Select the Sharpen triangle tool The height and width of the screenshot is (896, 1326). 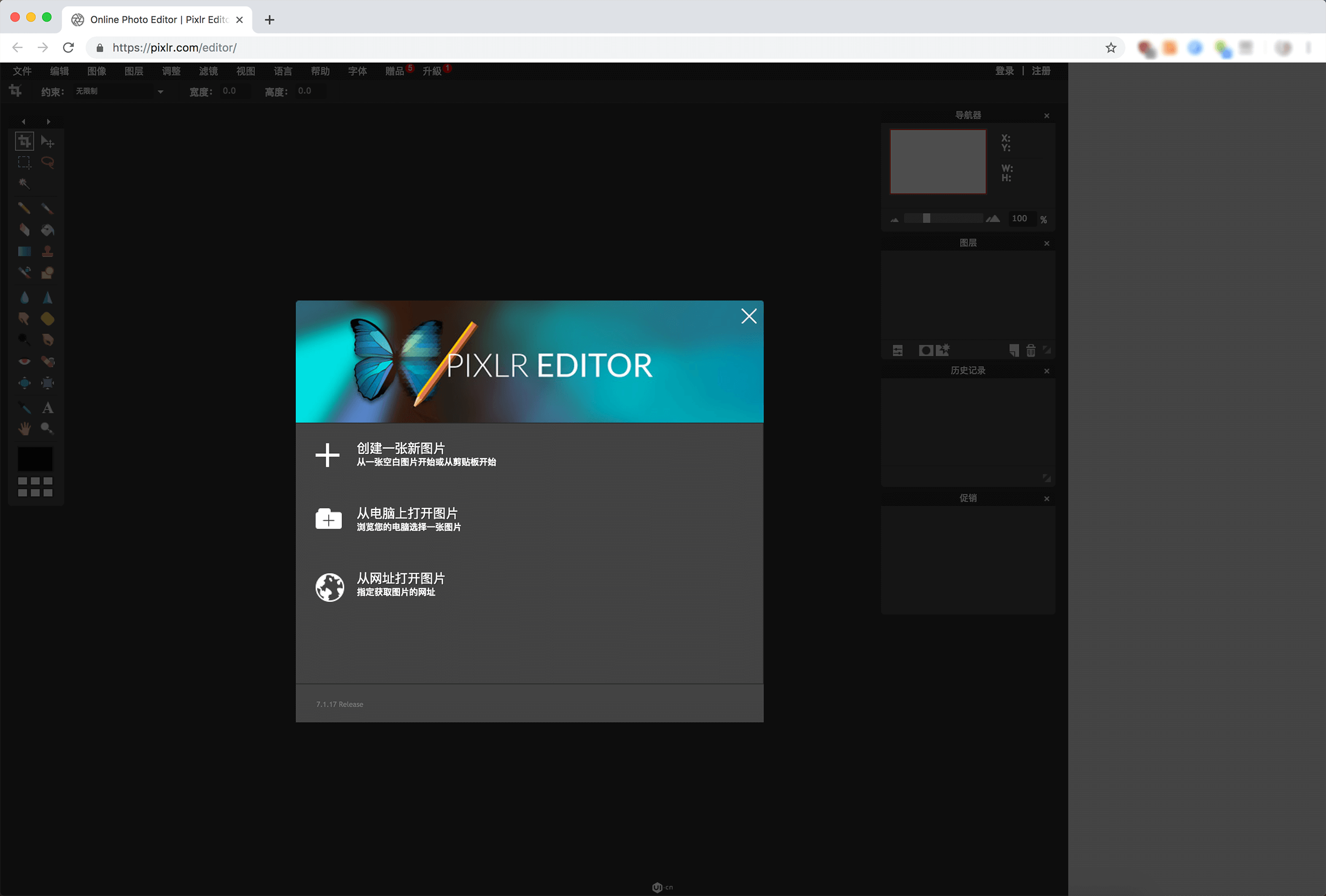tap(48, 297)
